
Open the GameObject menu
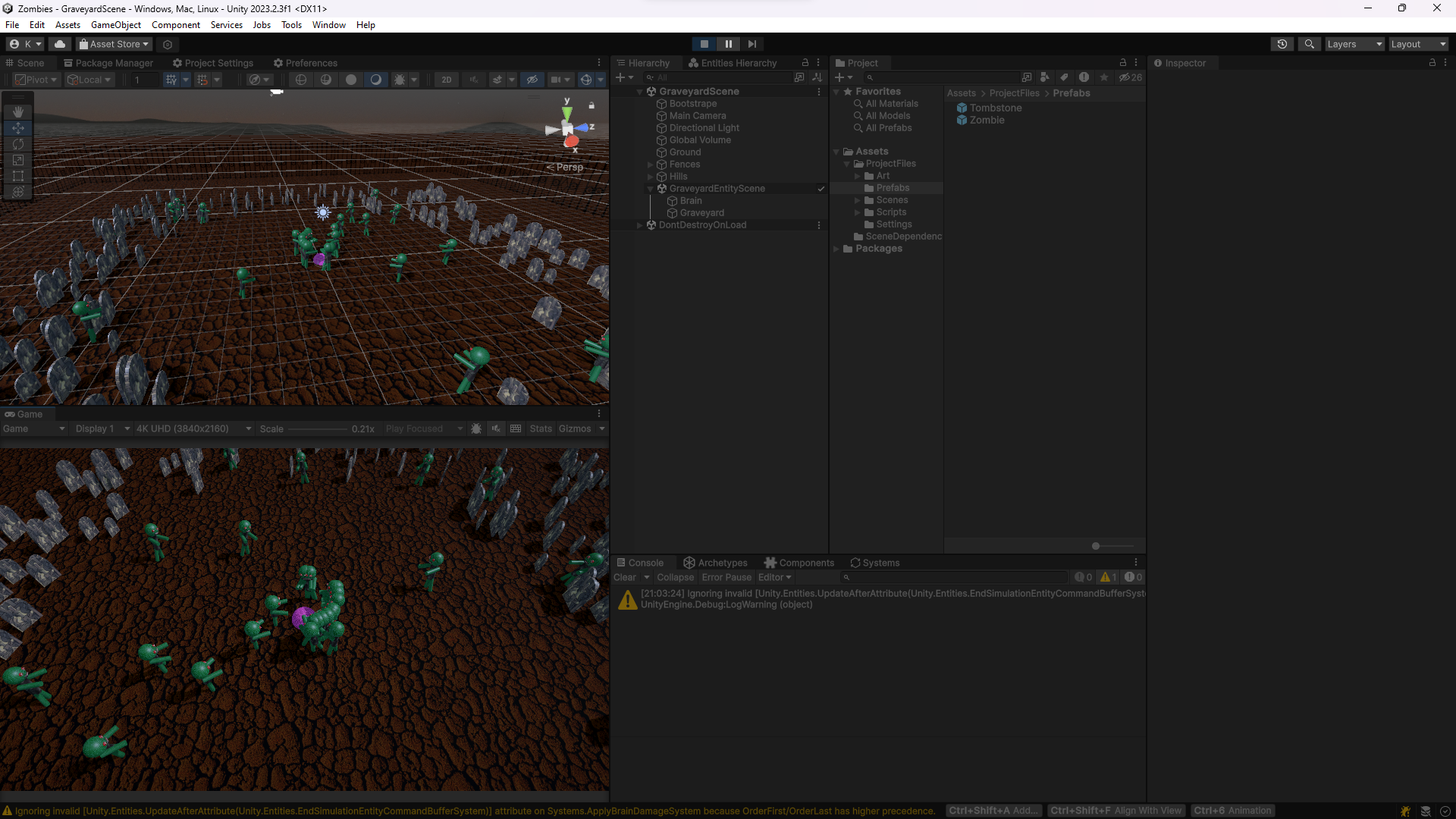(115, 25)
